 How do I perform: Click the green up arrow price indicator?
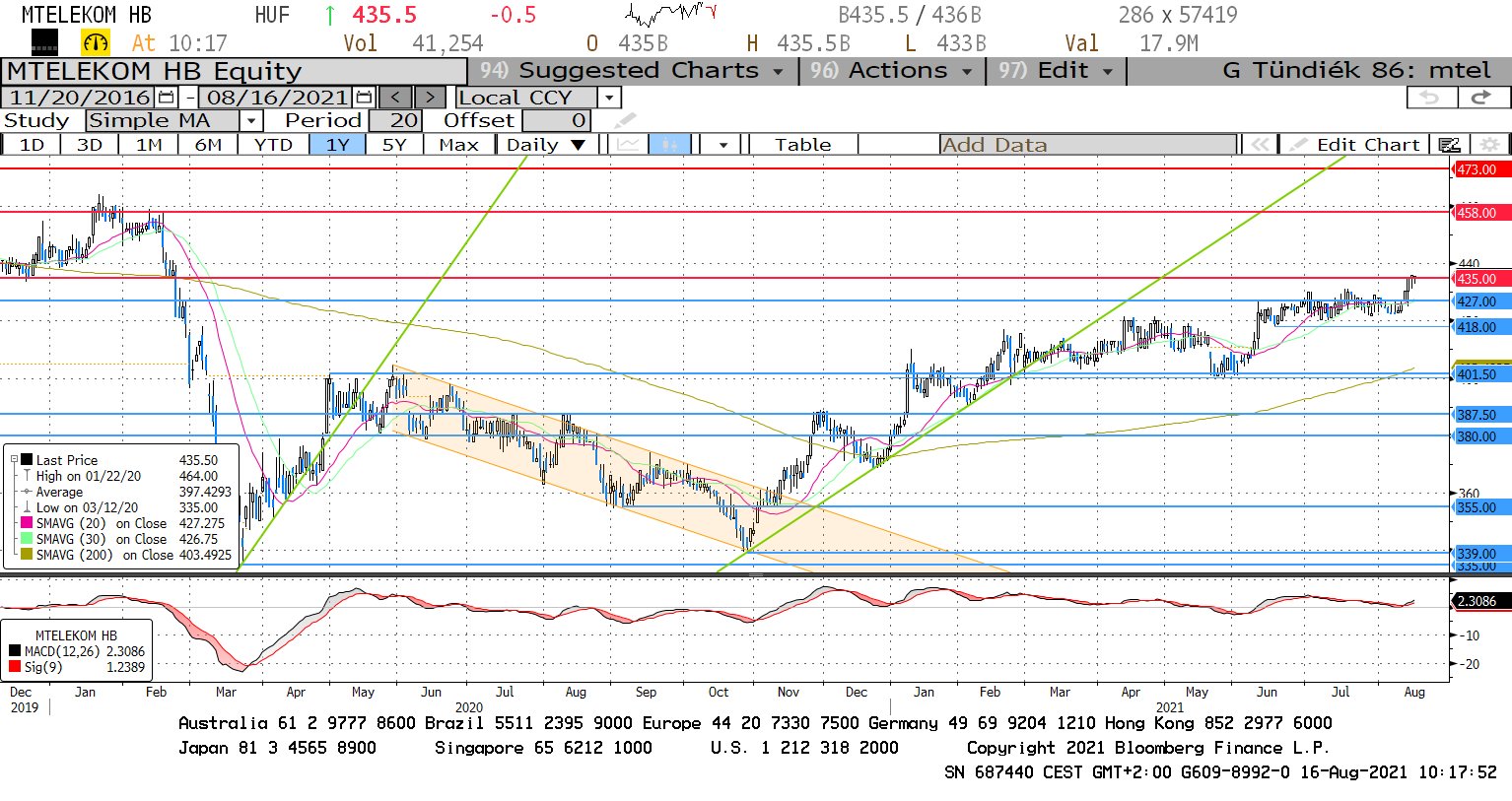(330, 15)
